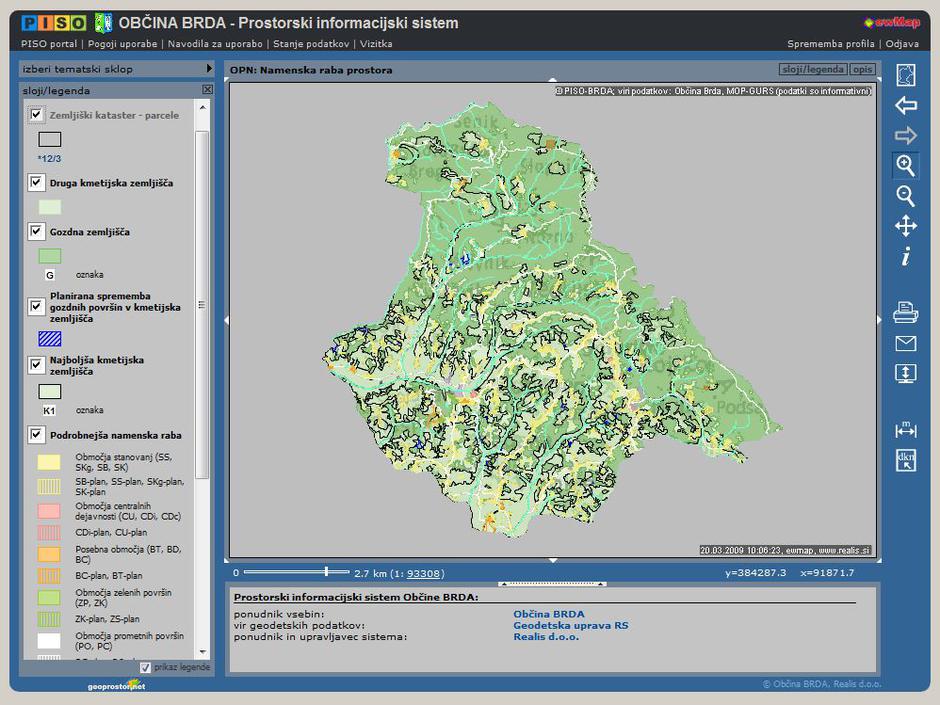Click the full map extent icon
This screenshot has width=940, height=705.
905,76
